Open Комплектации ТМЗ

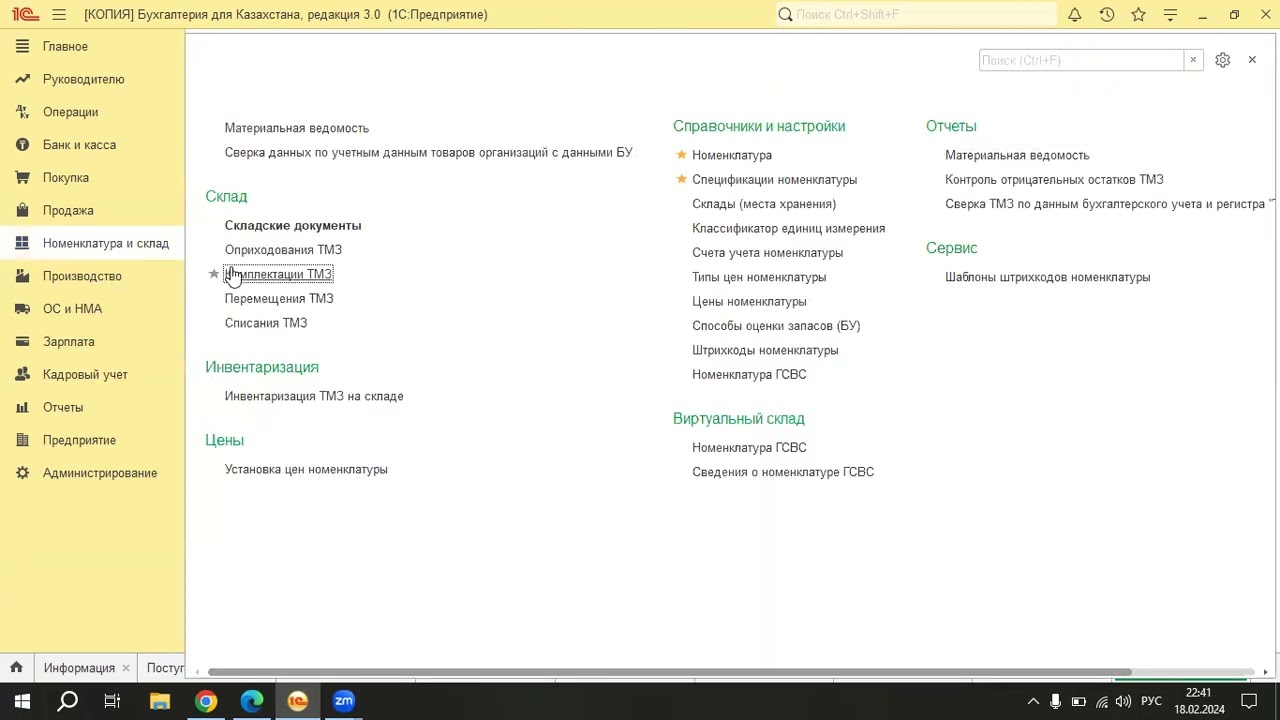278,274
